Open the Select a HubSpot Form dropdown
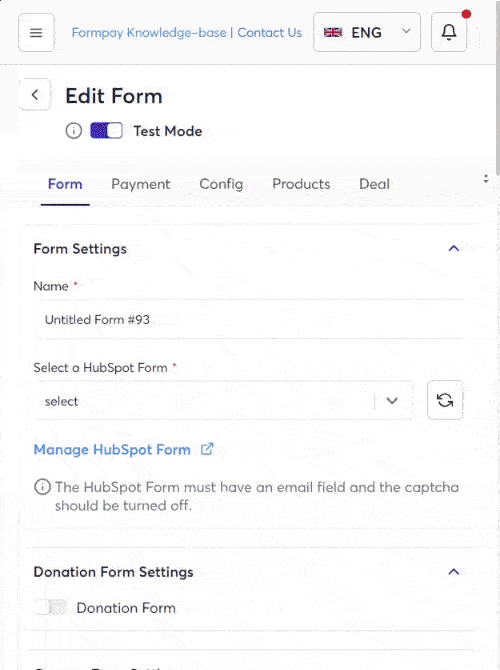Image resolution: width=500 pixels, height=670 pixels. pyautogui.click(x=224, y=401)
